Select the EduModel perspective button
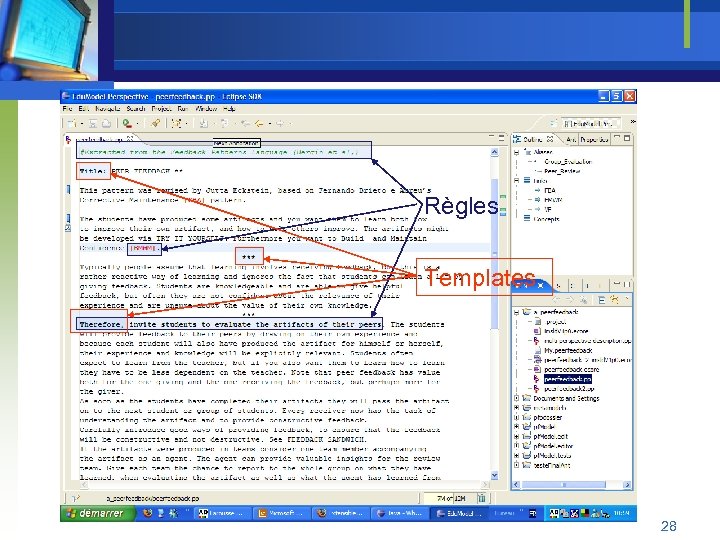 [x=590, y=124]
